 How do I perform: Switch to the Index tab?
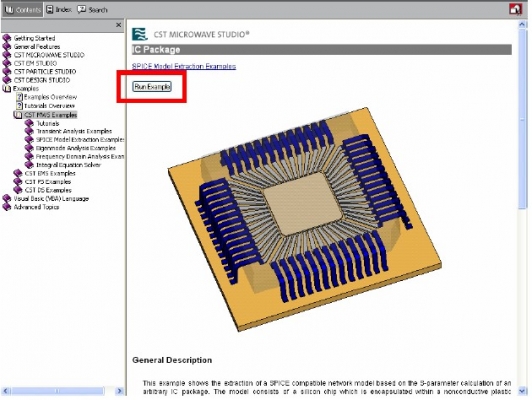(59, 10)
